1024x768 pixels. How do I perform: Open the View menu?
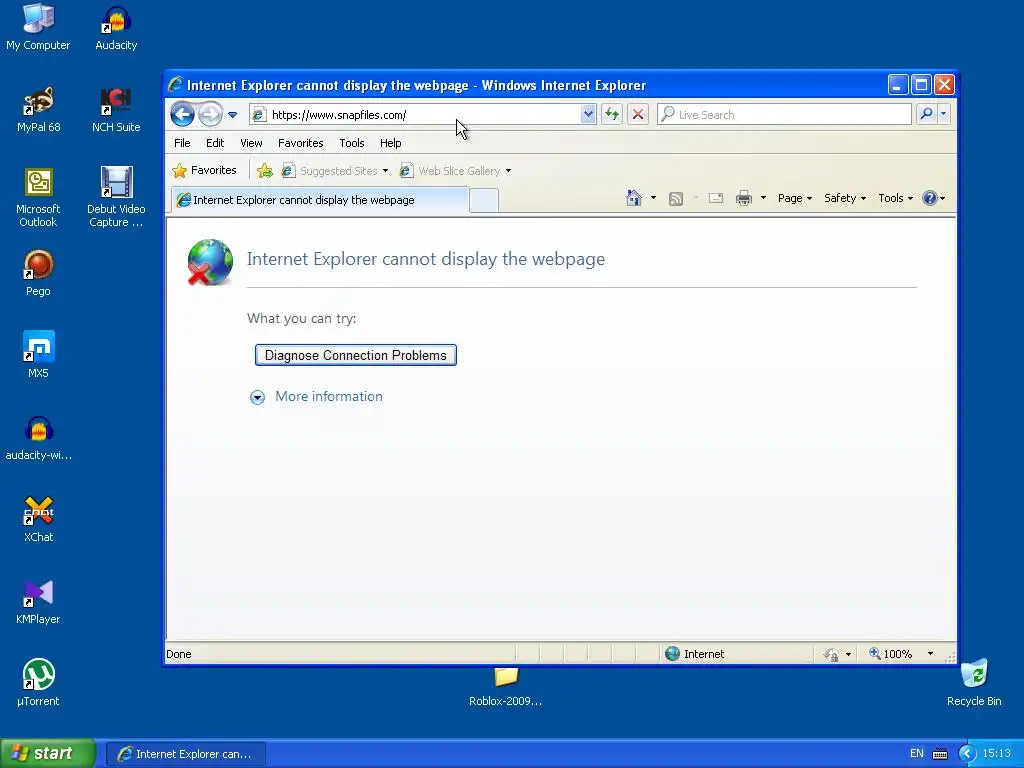251,143
